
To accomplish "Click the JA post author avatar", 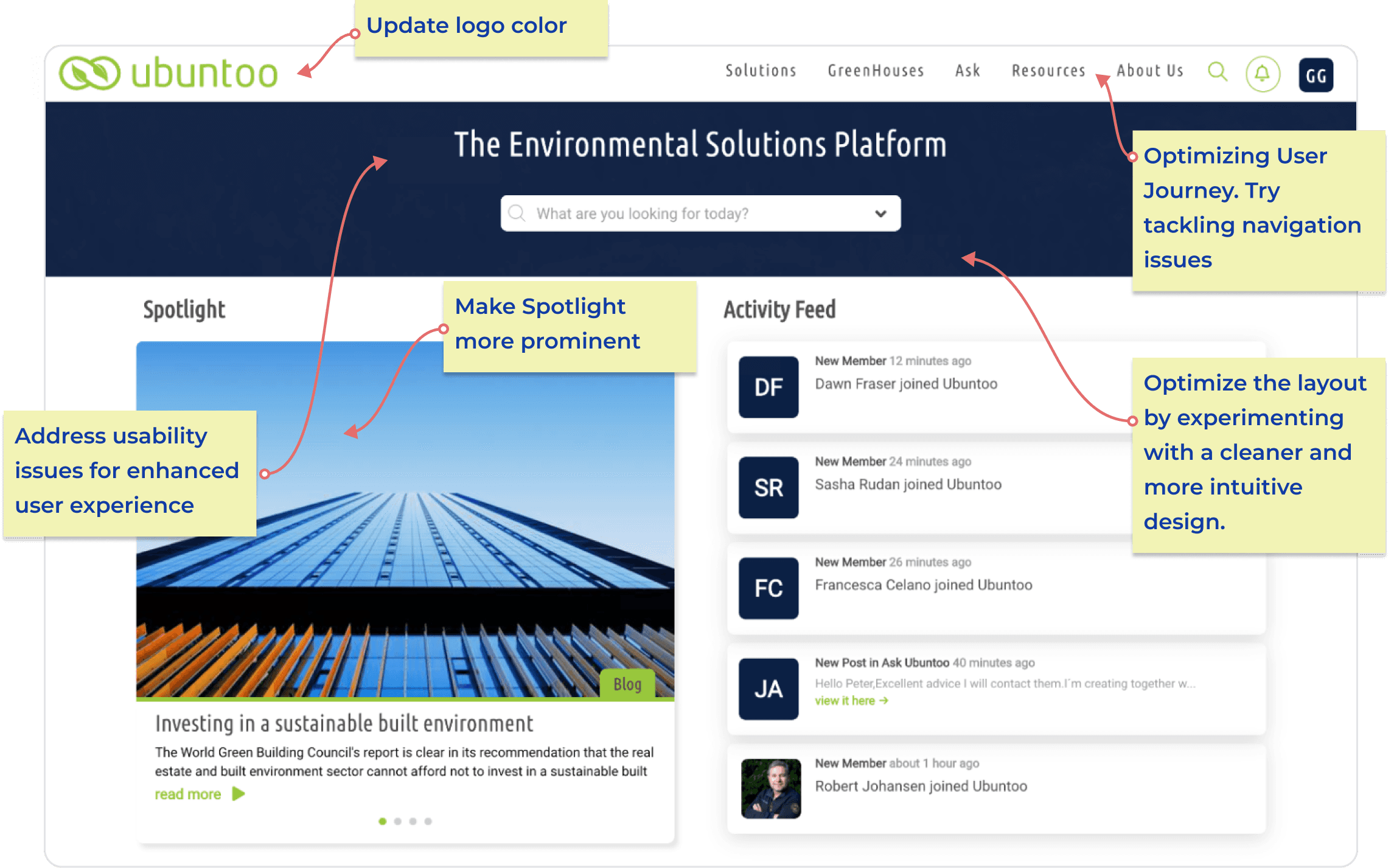I will 768,689.
